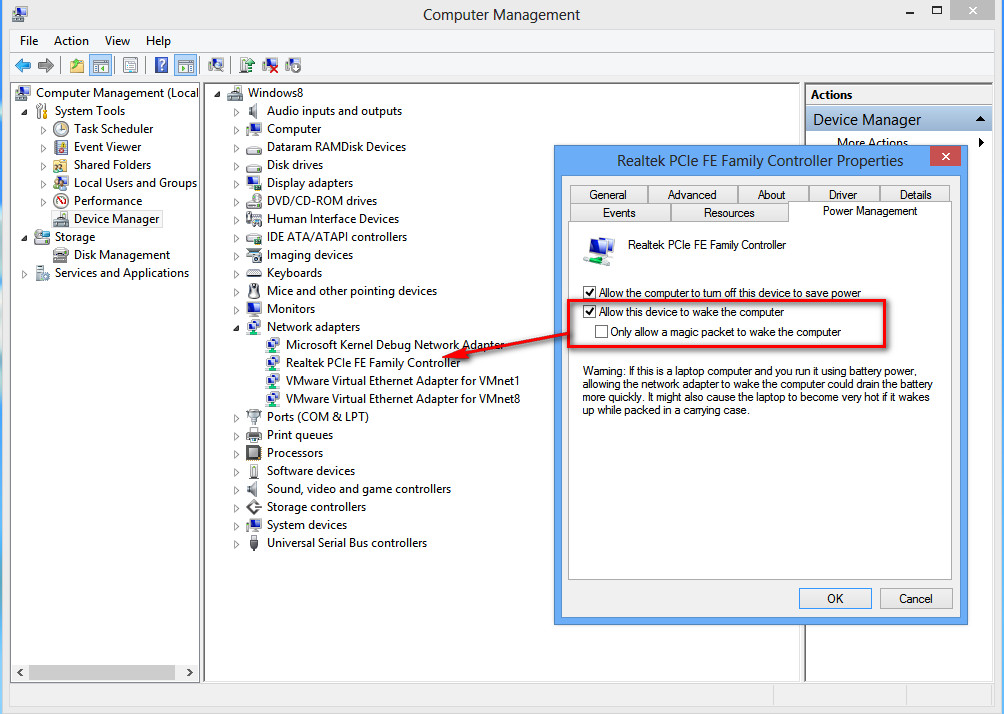Switch to the Driver tab
Screen dimensions: 1004x714
[843, 195]
